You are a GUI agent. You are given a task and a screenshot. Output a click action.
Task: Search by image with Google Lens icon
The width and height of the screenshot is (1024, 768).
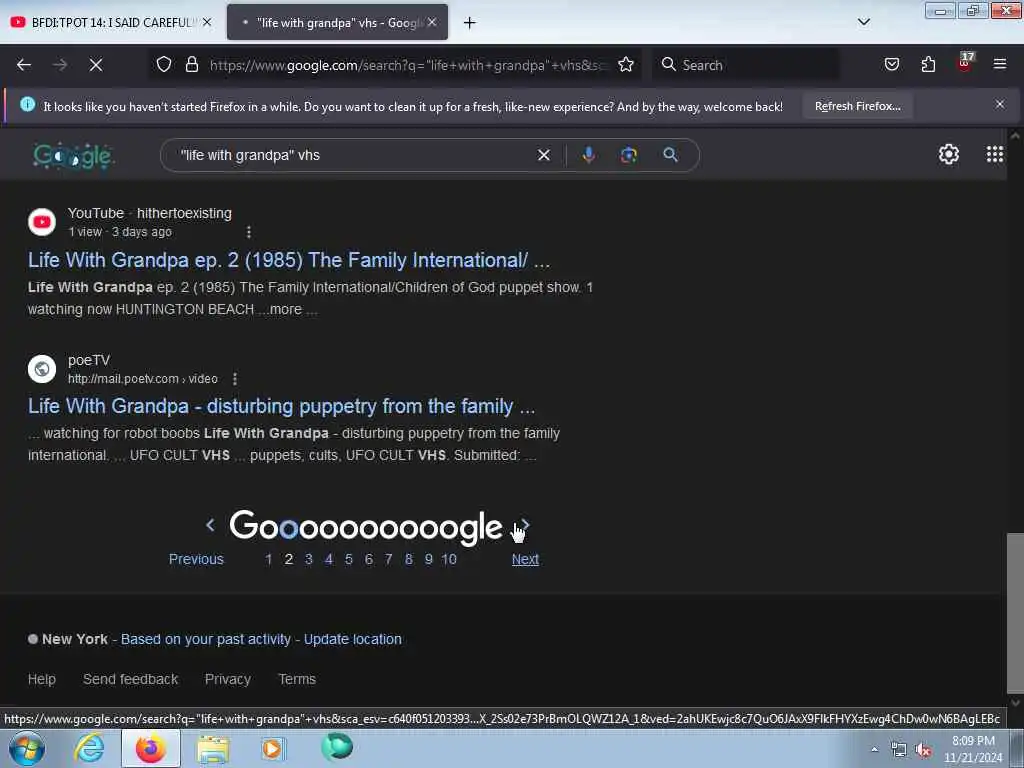coord(628,155)
